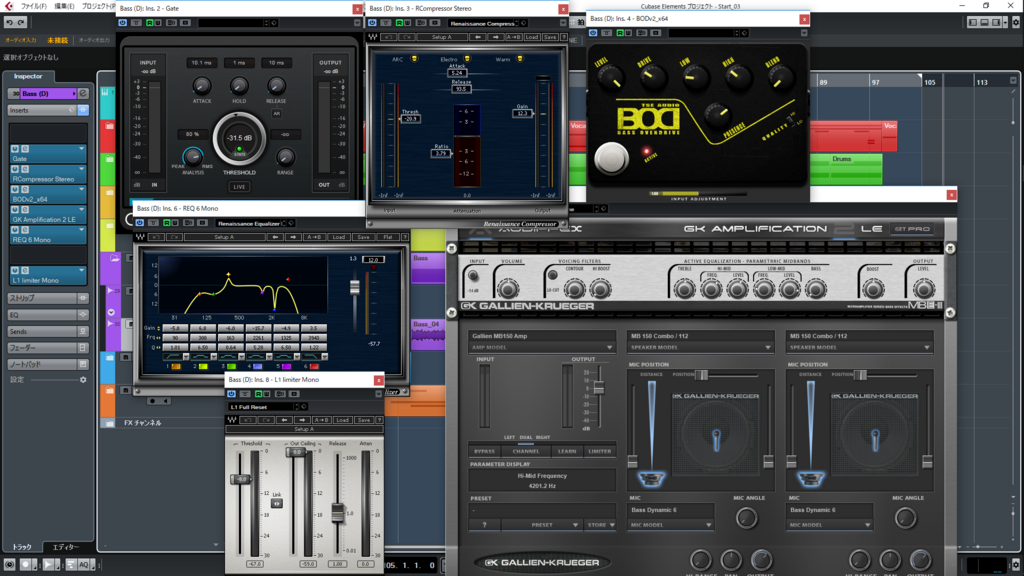
Task: Click band 1 Gain value -5.8 in REQ
Action: [175, 328]
